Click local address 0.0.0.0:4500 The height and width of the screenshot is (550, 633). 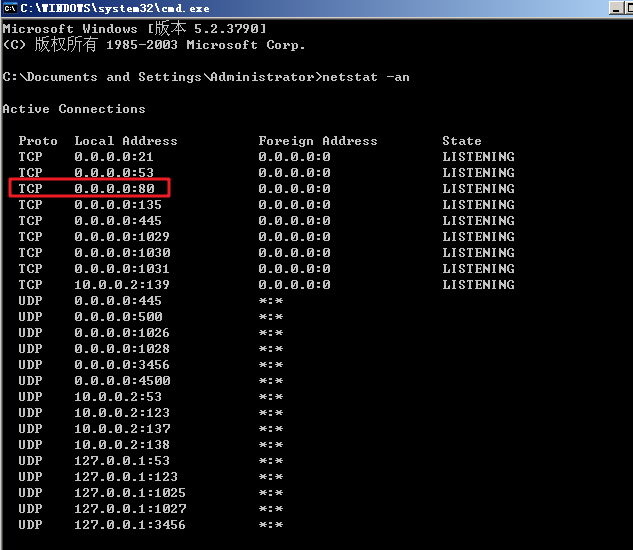pyautogui.click(x=122, y=381)
